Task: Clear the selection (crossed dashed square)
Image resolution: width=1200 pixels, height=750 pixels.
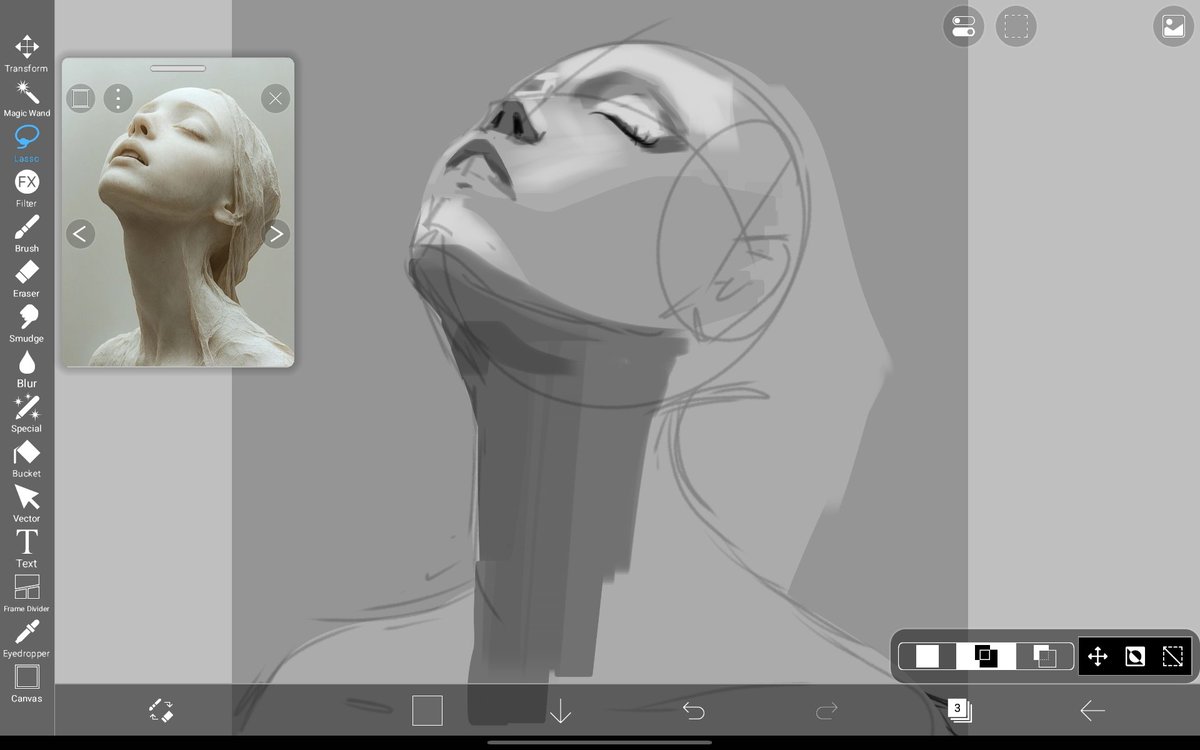Action: (x=1173, y=656)
